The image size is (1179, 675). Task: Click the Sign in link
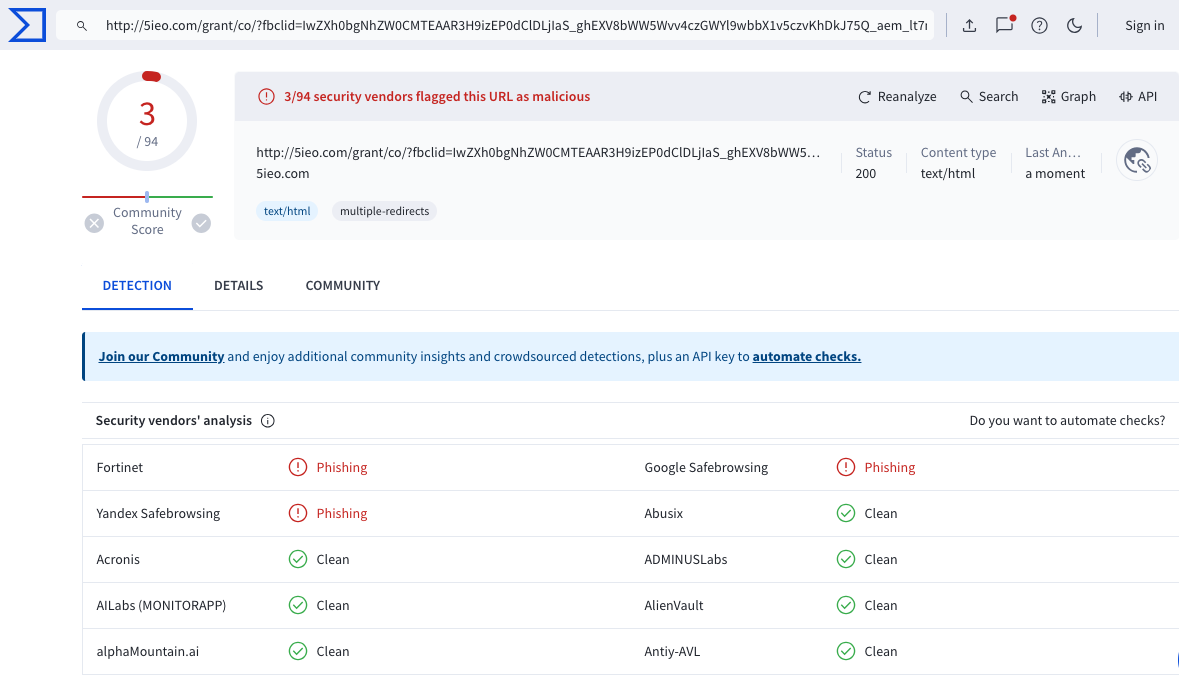(x=1144, y=26)
